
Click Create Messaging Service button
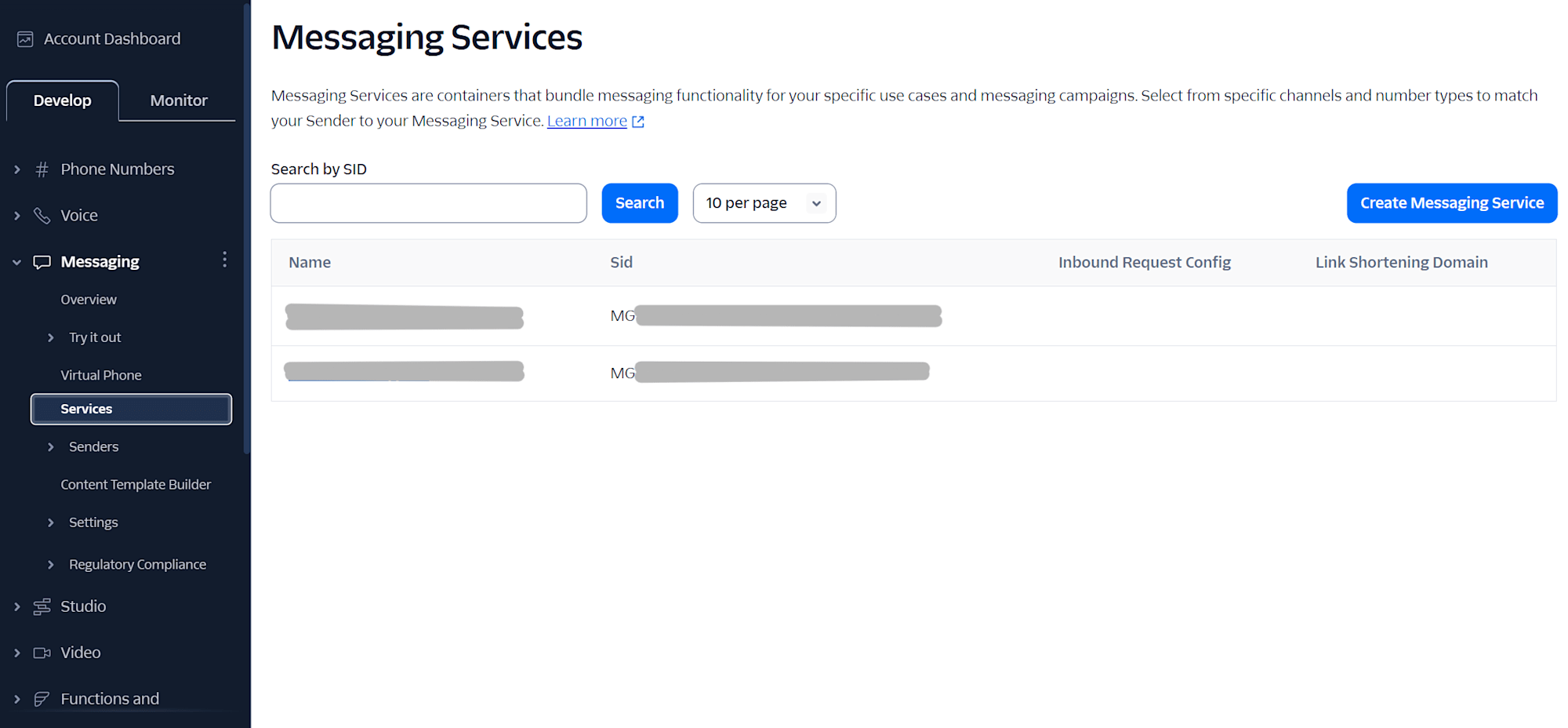point(1452,203)
